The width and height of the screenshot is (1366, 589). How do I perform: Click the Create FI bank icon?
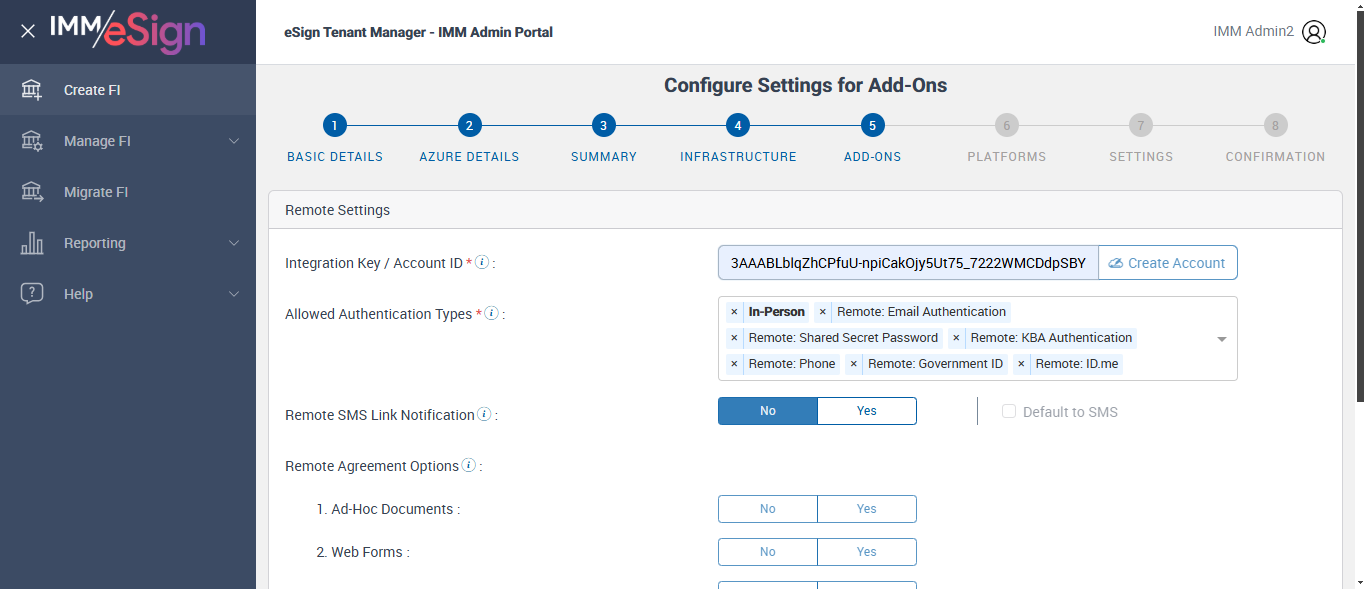click(32, 90)
